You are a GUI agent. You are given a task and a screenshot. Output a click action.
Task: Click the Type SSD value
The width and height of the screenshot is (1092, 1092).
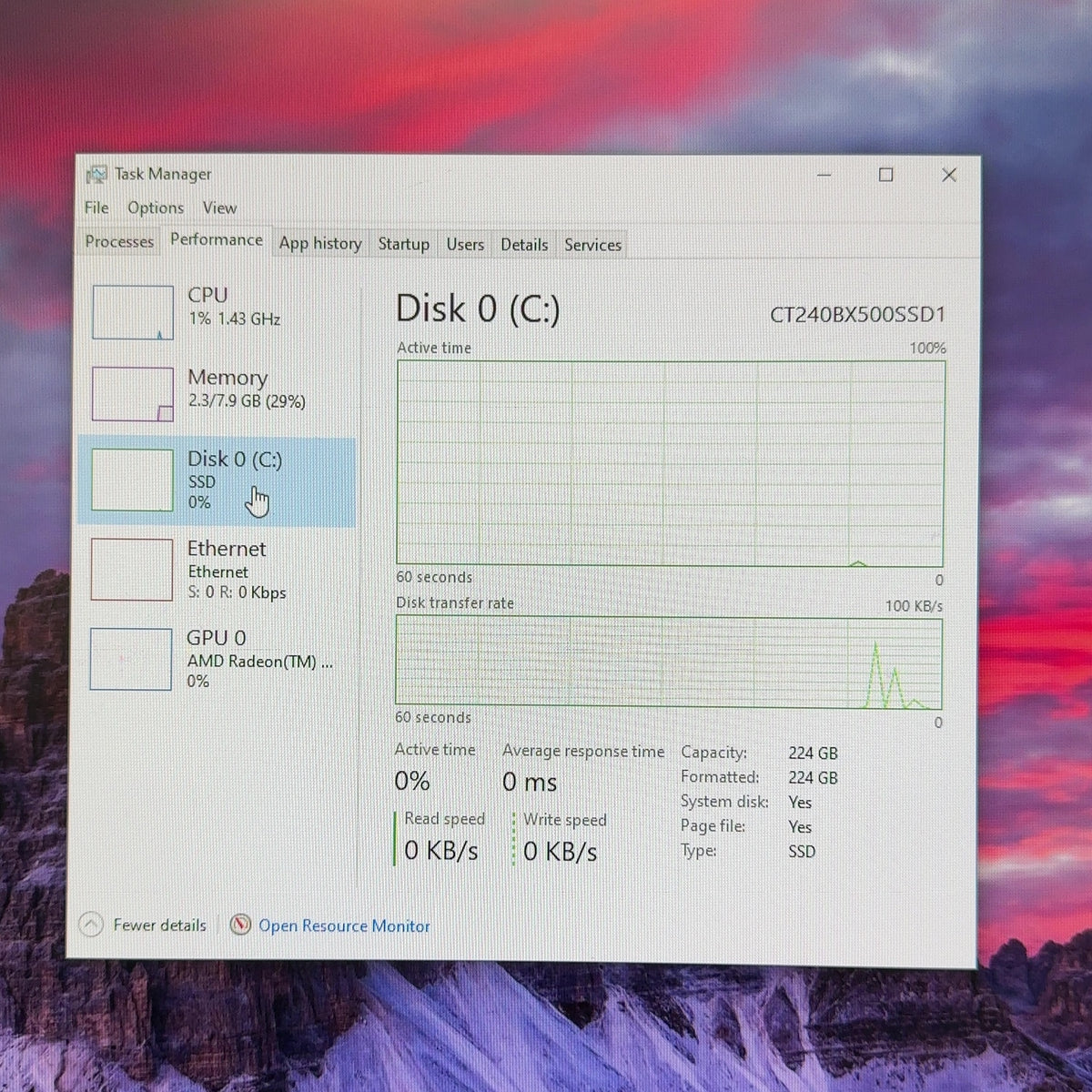click(x=802, y=852)
